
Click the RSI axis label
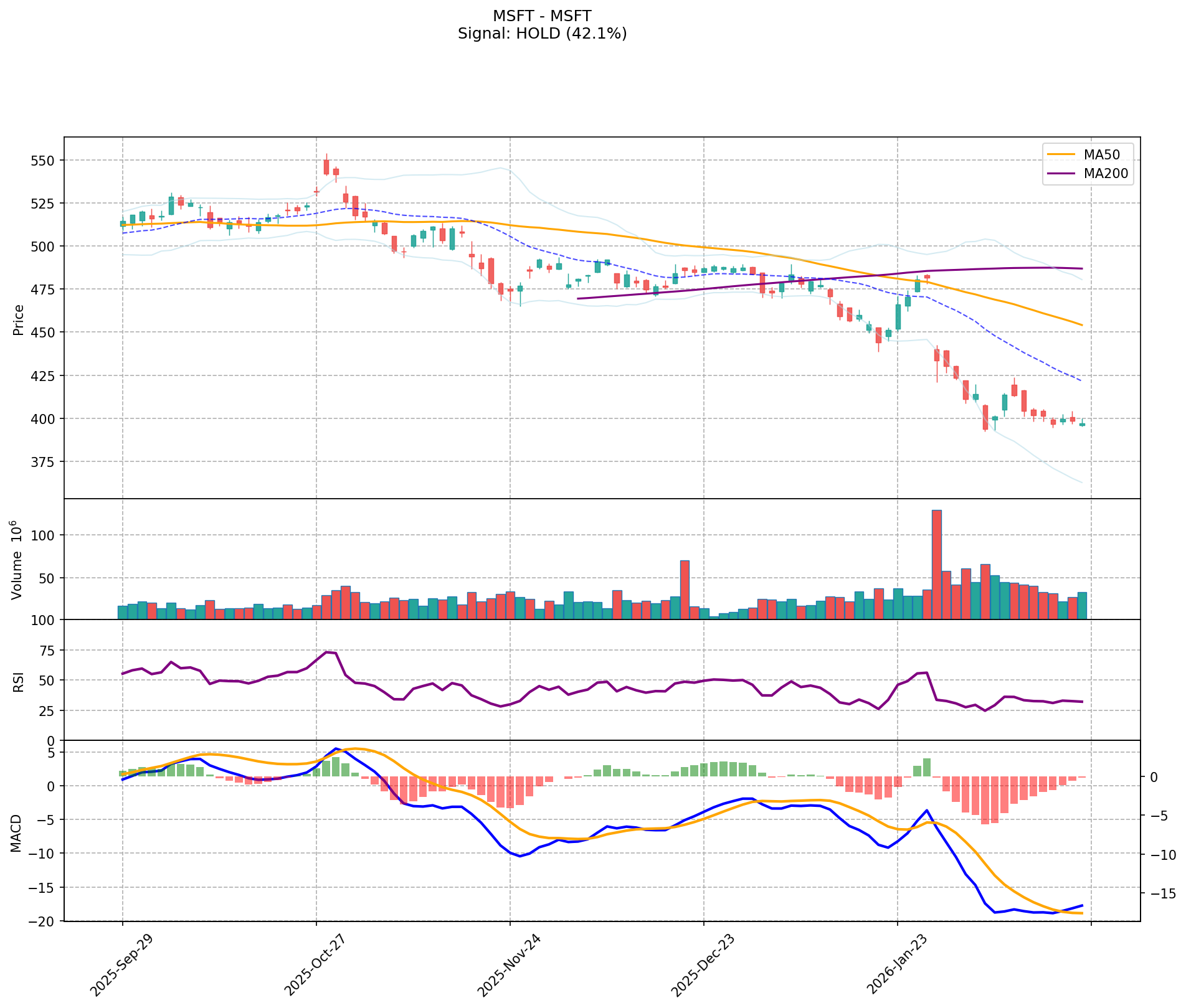pyautogui.click(x=19, y=682)
